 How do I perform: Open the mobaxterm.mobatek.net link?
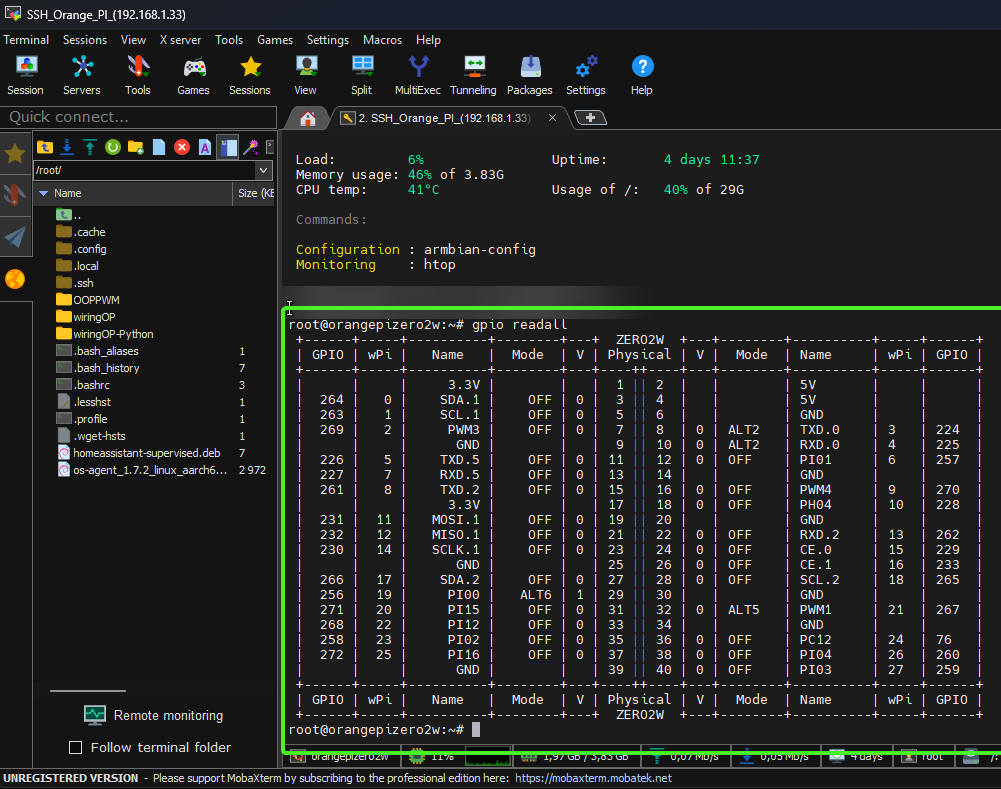coord(593,778)
